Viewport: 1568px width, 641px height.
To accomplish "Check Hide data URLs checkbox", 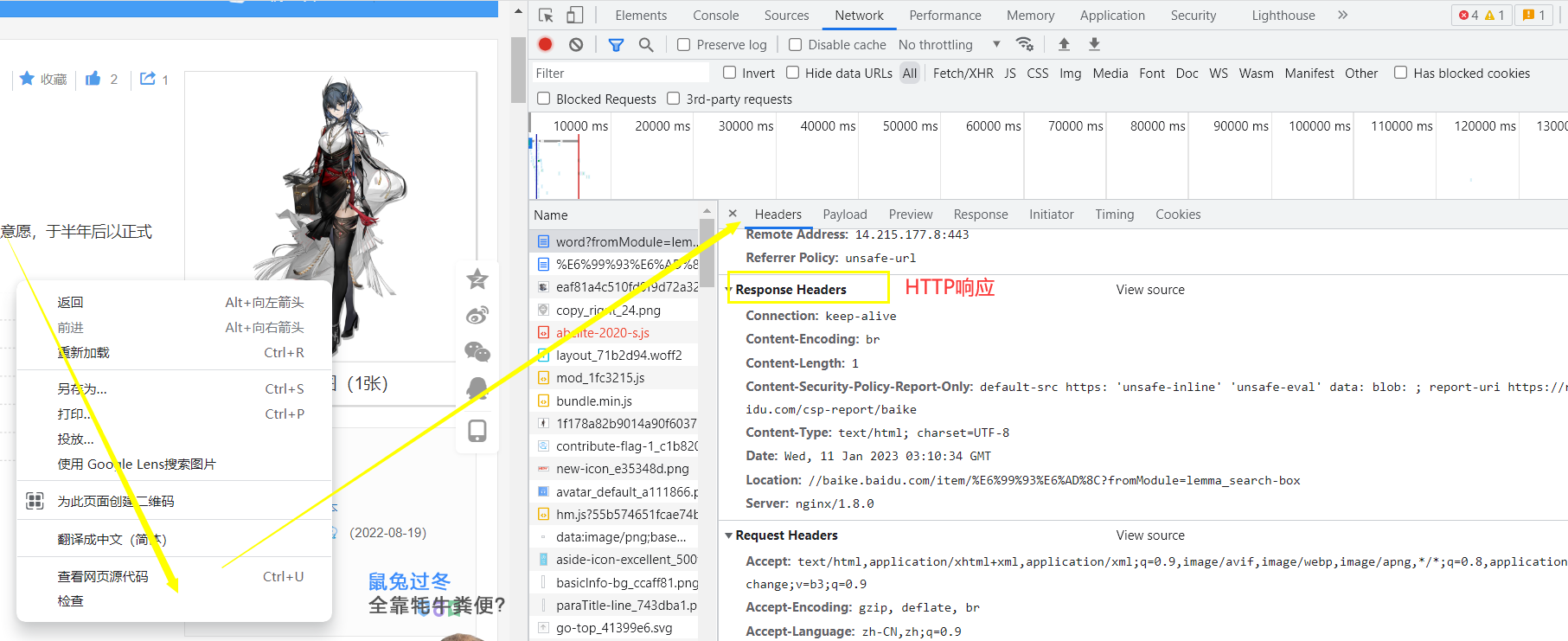I will point(792,73).
